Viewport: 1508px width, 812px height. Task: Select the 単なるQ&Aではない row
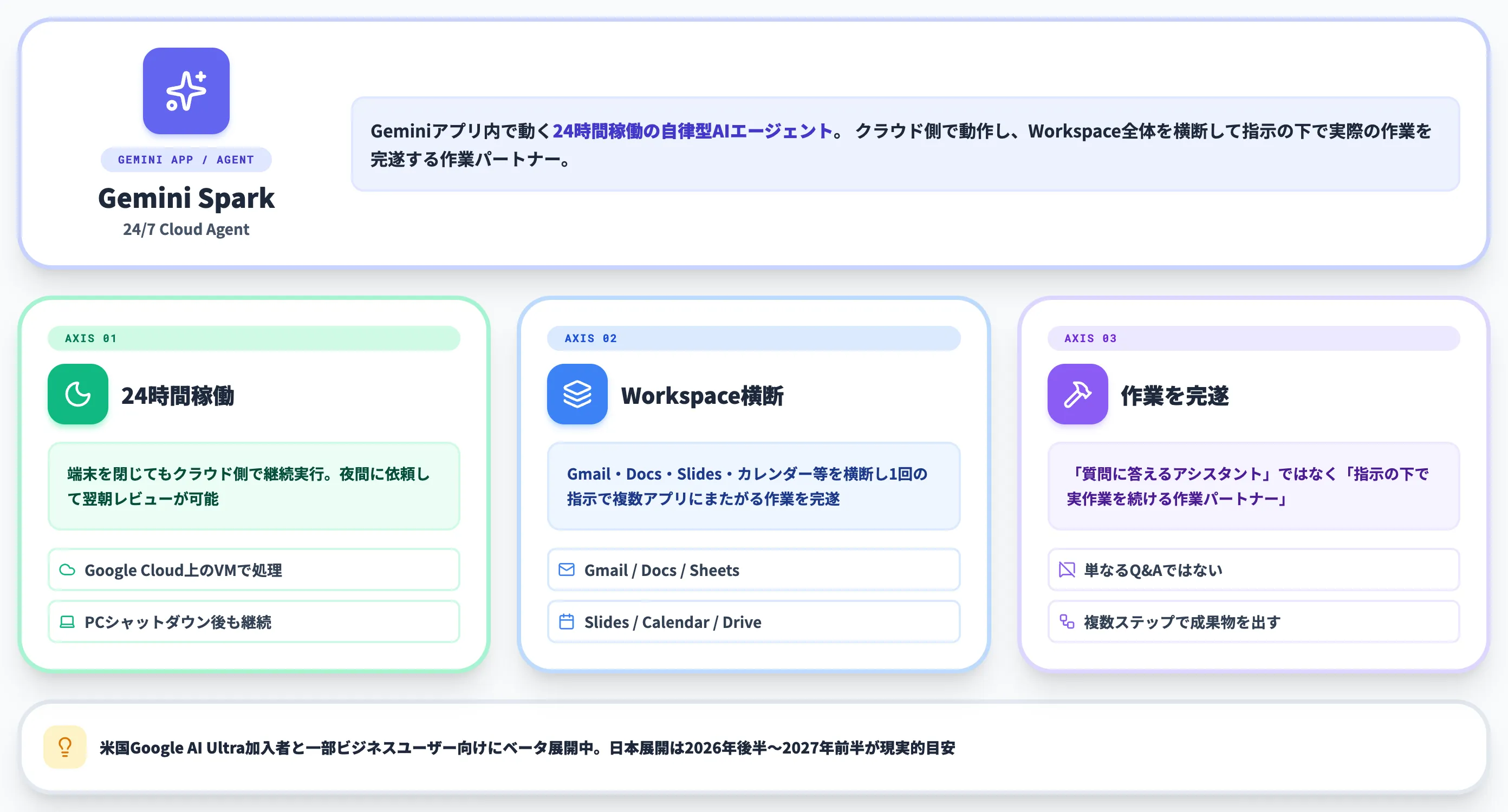[1253, 570]
